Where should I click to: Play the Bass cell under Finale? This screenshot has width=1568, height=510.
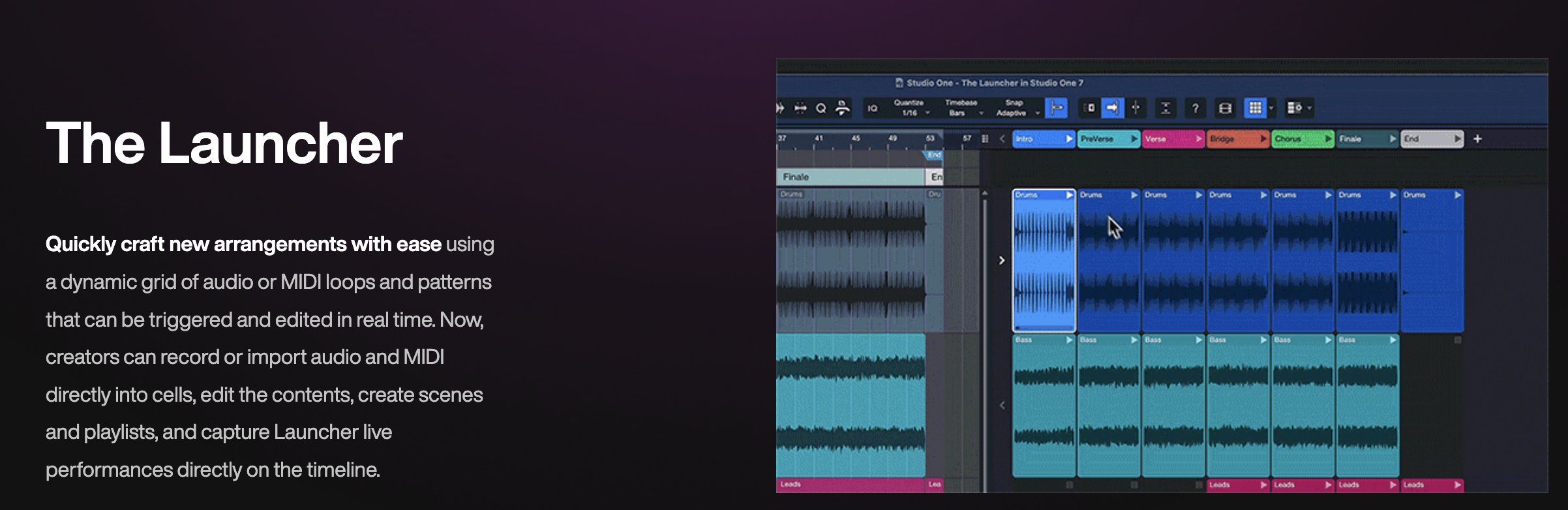[1393, 340]
